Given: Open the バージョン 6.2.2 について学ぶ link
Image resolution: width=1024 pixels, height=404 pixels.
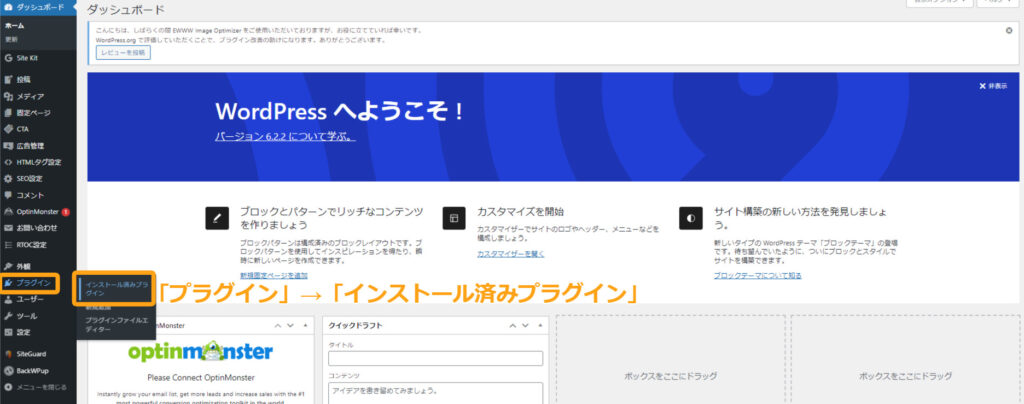Looking at the screenshot, I should pos(285,137).
